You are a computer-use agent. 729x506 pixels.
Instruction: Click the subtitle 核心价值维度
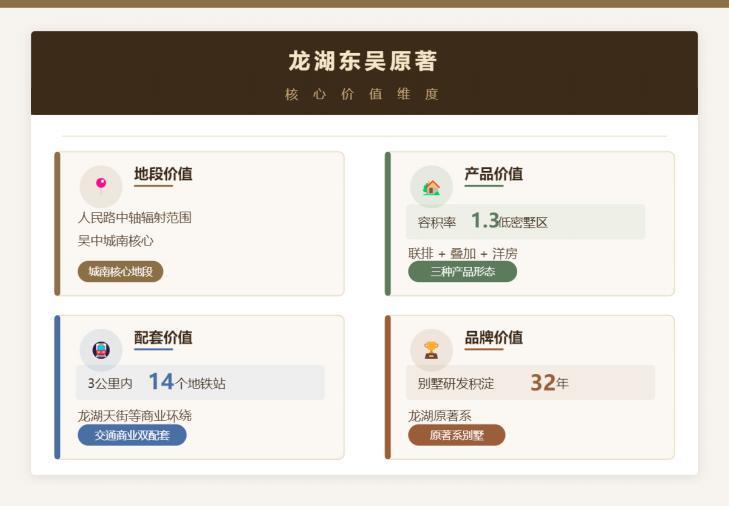tap(362, 94)
